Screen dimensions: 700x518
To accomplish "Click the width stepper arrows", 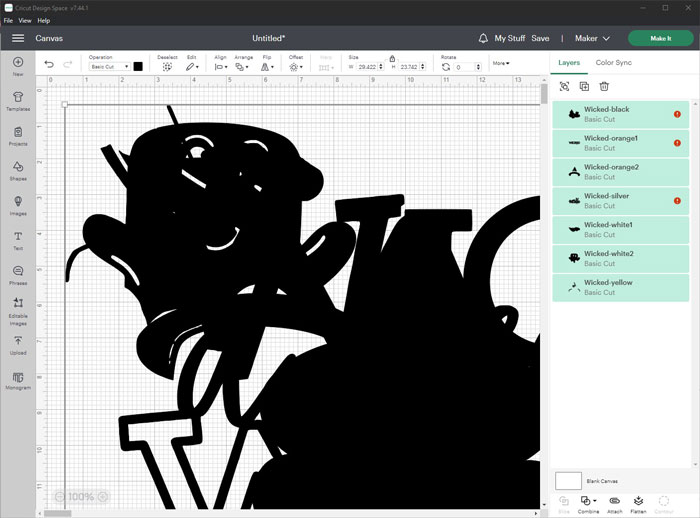I will [x=381, y=67].
